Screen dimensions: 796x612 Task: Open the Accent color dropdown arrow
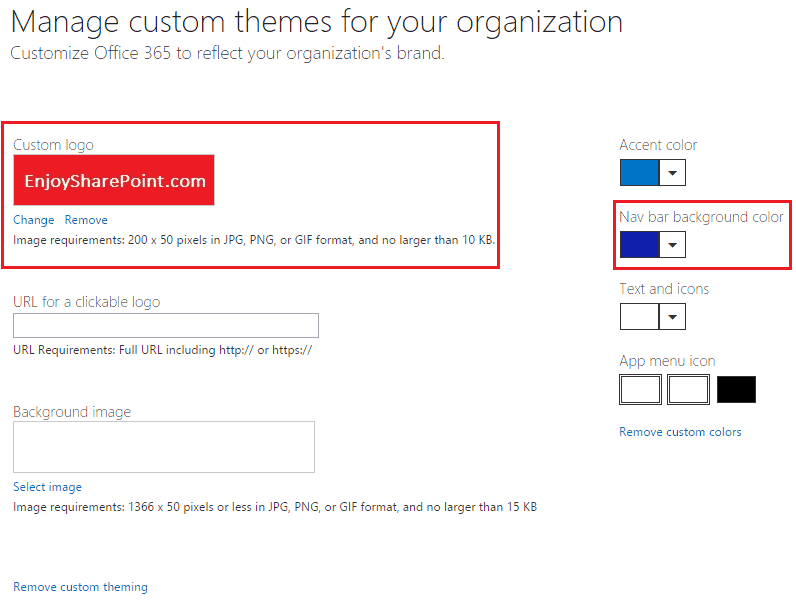click(673, 173)
